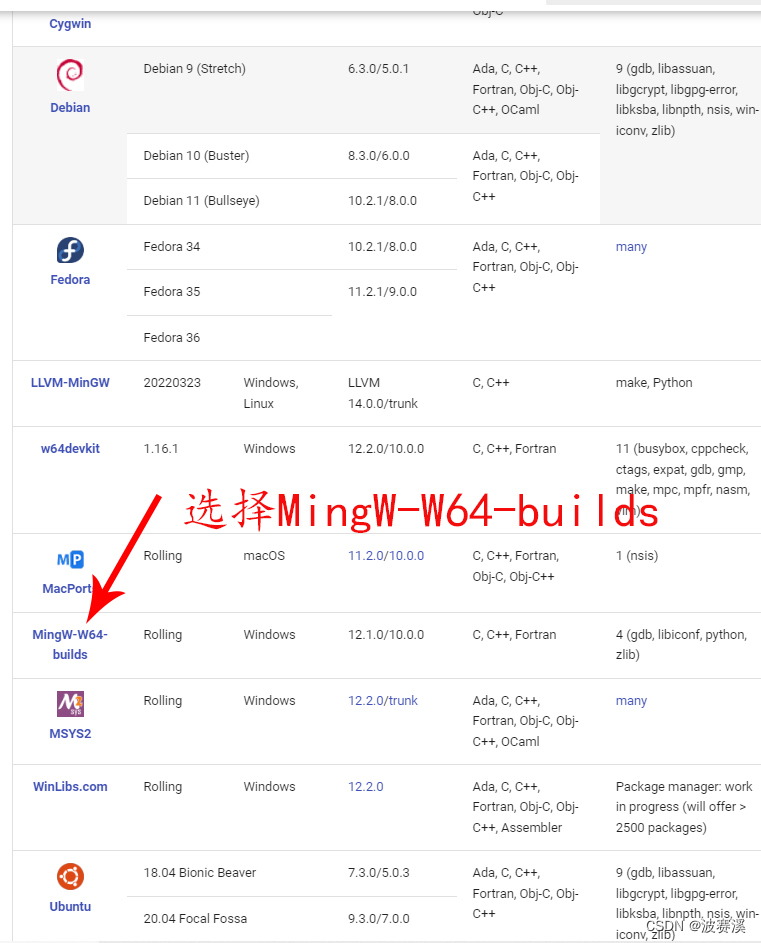The height and width of the screenshot is (943, 761).
Task: Open the Ubuntu text link
Action: (70, 906)
